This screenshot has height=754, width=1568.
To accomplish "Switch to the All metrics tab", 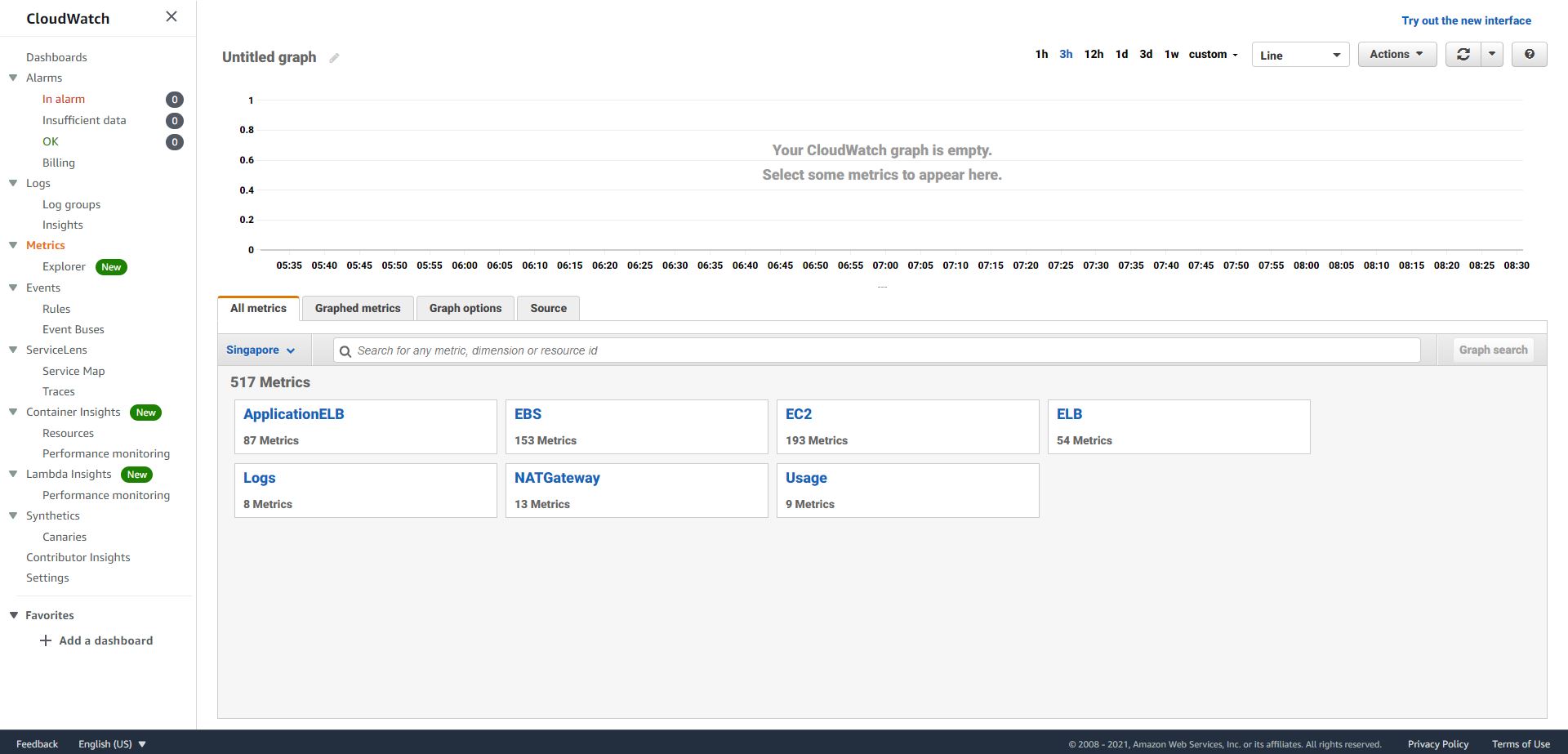I will pyautogui.click(x=258, y=309).
